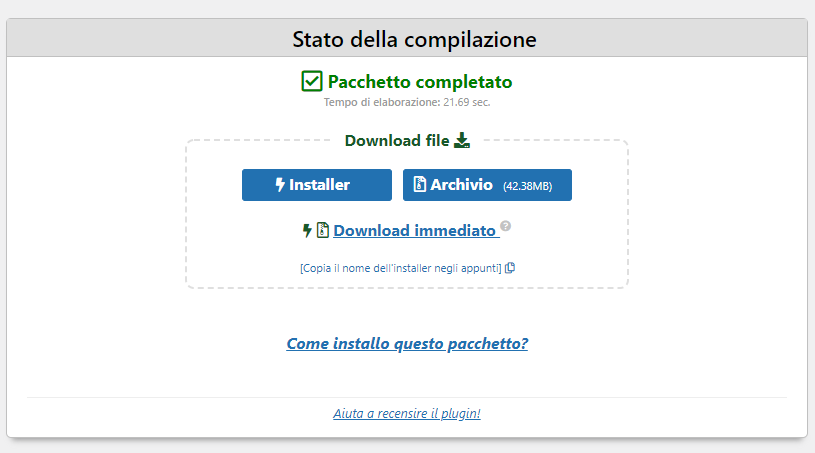The width and height of the screenshot is (815, 453).
Task: Click the lightning bolt icon inside the Installer button
Action: pyautogui.click(x=280, y=185)
